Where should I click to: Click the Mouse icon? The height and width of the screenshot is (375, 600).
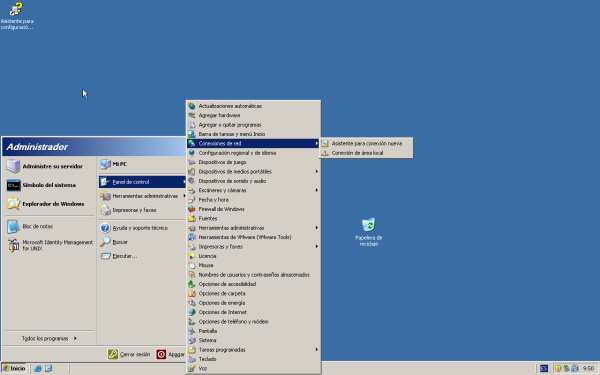pos(192,265)
